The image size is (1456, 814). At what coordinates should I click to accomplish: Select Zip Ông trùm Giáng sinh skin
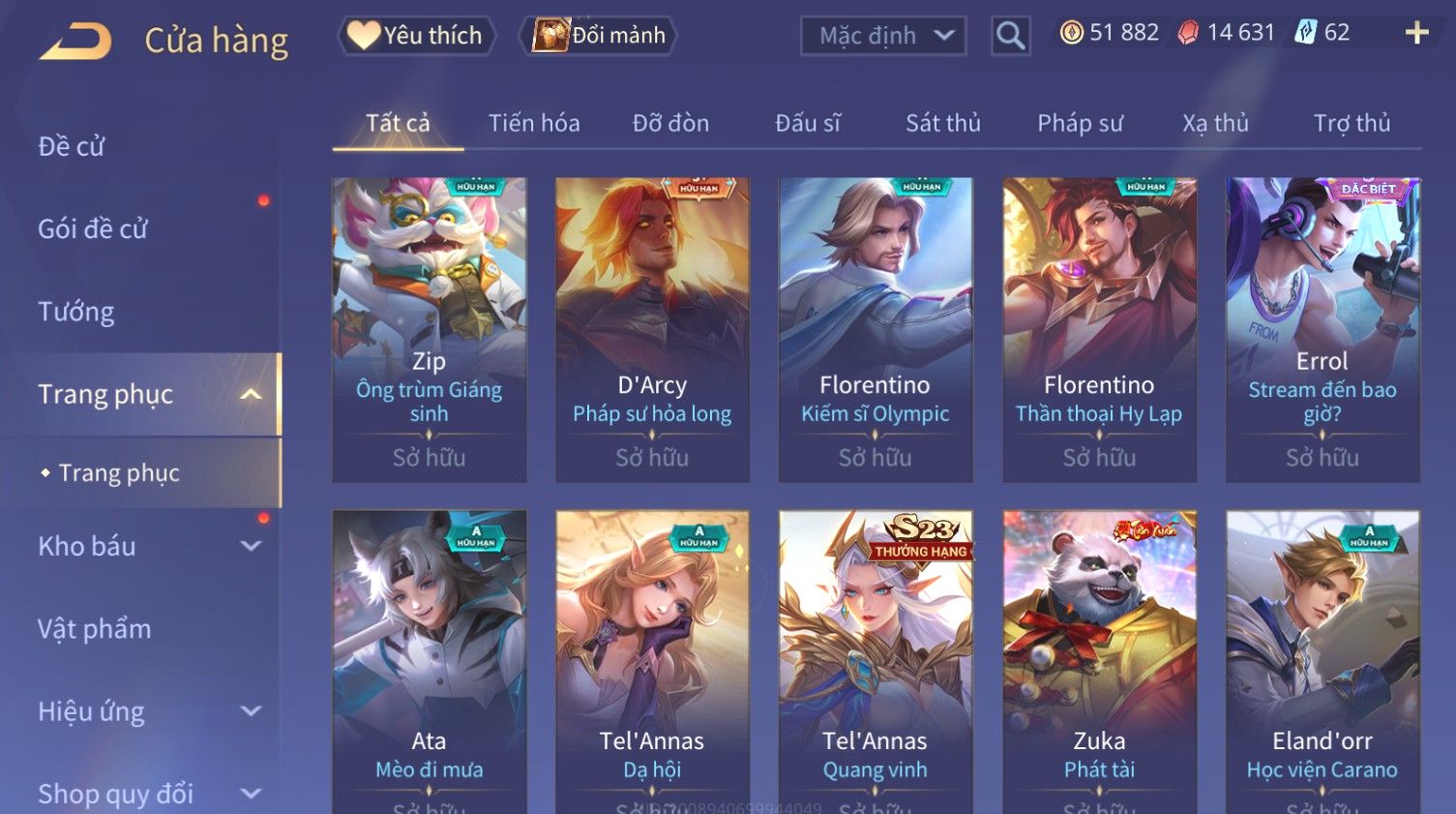[430, 329]
